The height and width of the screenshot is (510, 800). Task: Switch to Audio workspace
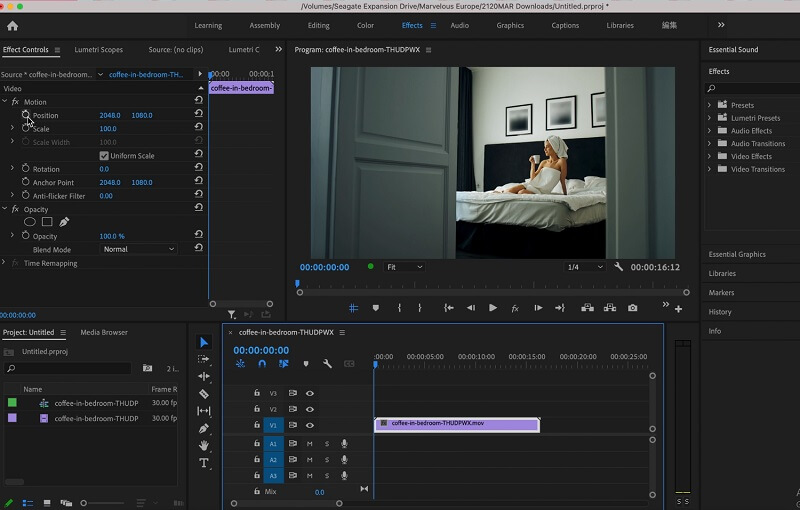tap(460, 26)
